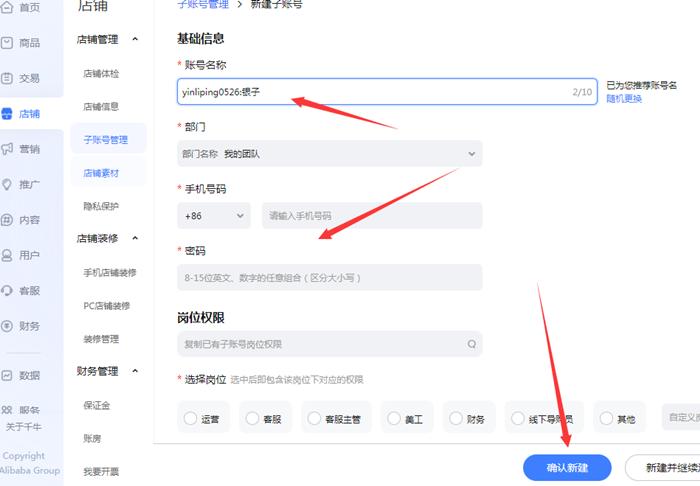Click the 确认新建 confirm button

(567, 468)
